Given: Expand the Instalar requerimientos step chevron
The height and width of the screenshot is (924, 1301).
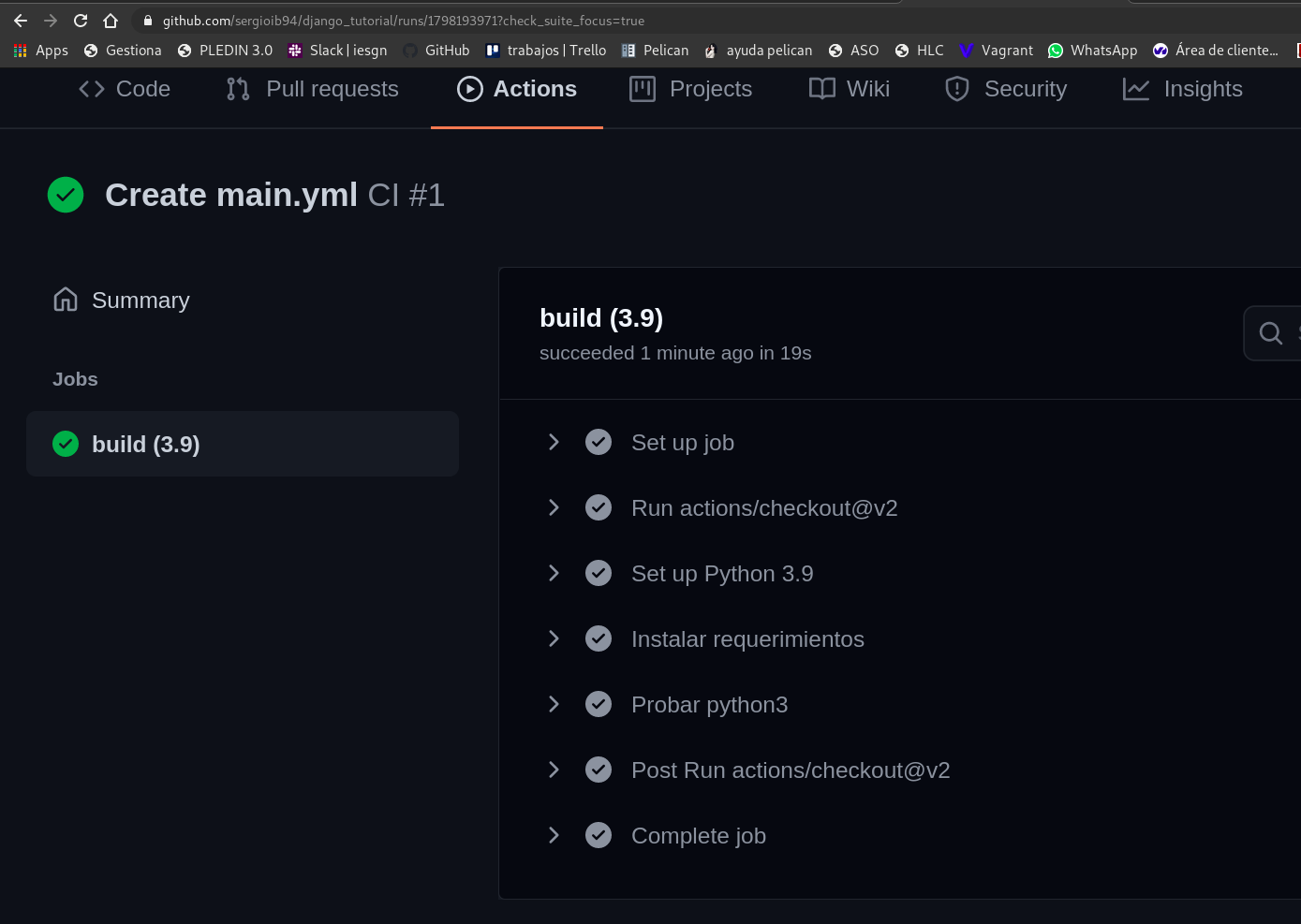Looking at the screenshot, I should coord(554,639).
